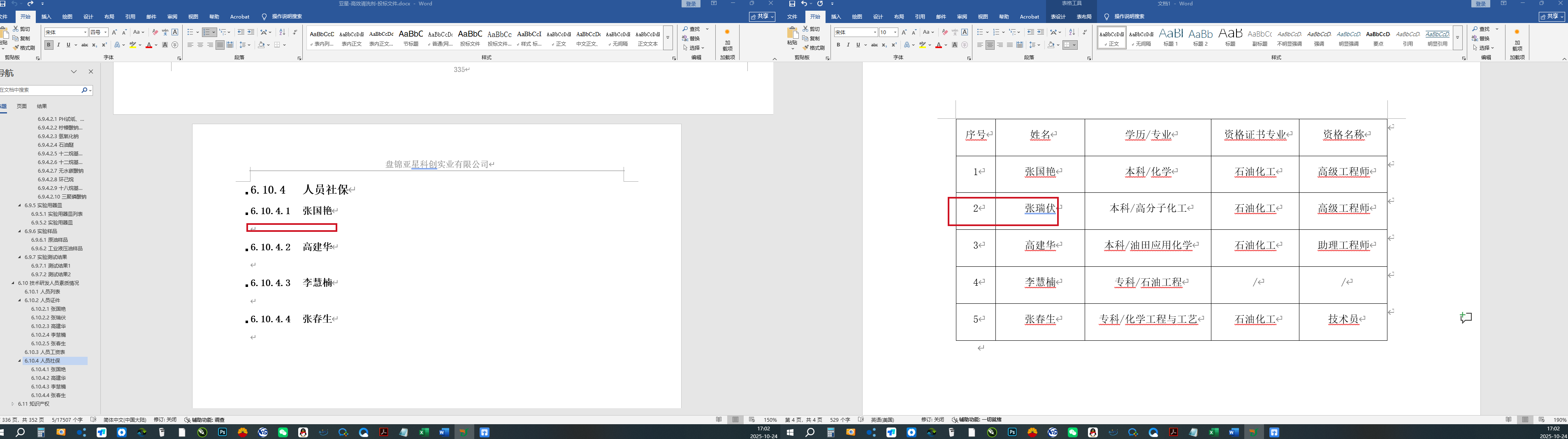The width and height of the screenshot is (1568, 439).
Task: Switch to the 页面 tab in navigation pane
Action: (21, 106)
